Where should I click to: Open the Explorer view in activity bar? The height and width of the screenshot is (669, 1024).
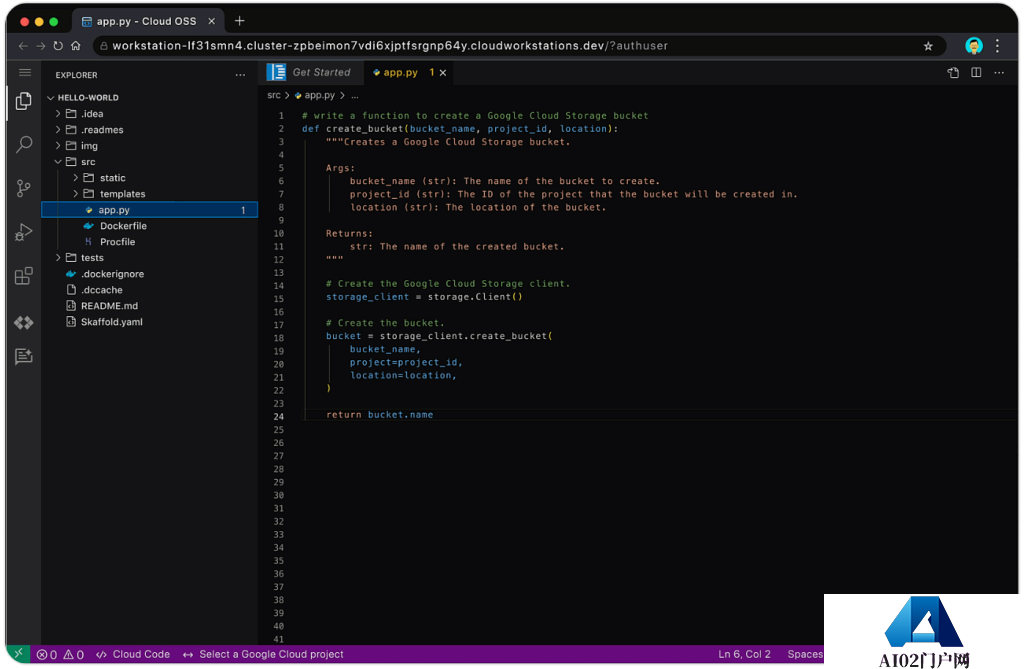click(23, 101)
